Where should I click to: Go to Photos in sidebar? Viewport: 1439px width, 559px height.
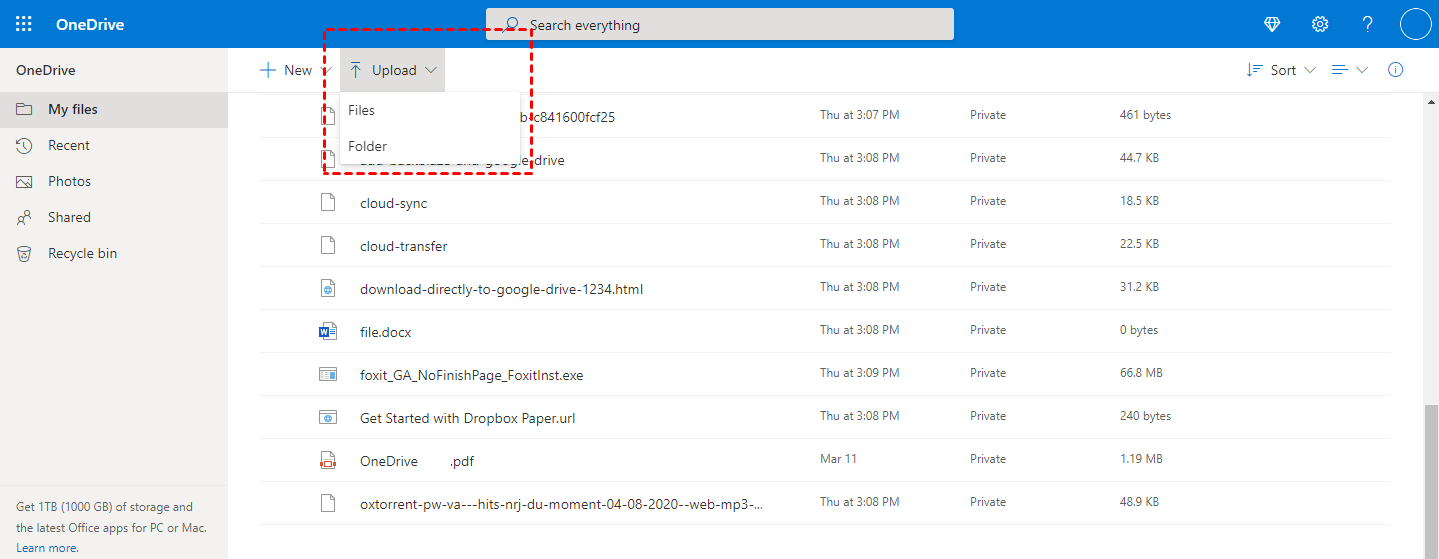(114, 182)
